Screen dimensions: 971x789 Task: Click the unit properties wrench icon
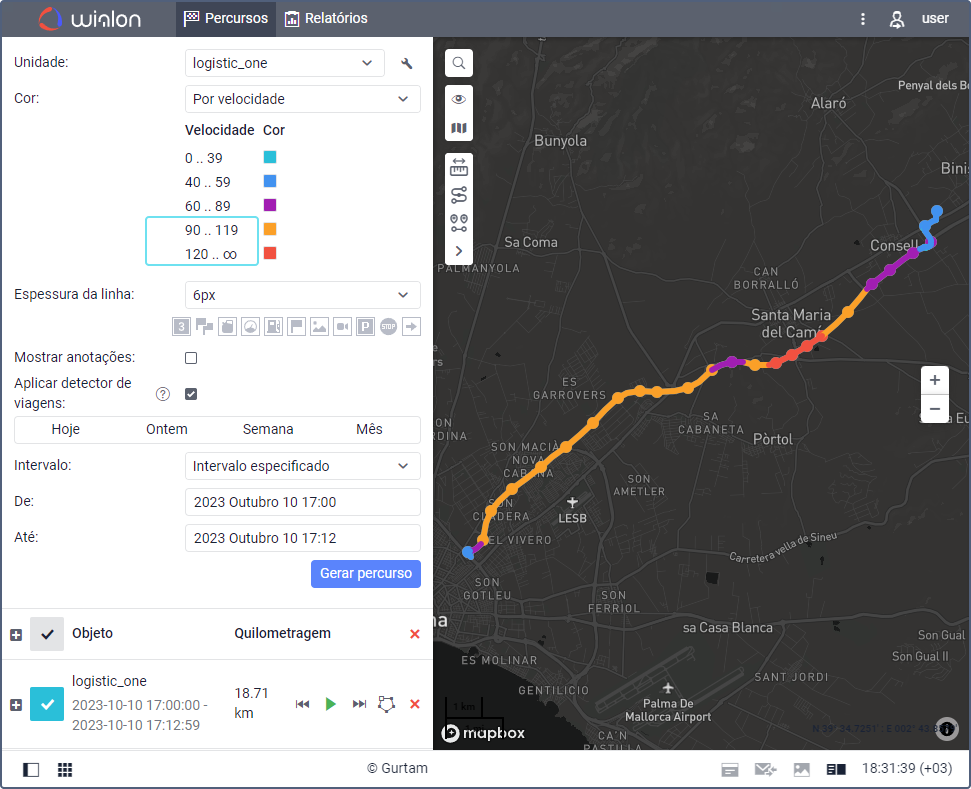pyautogui.click(x=406, y=64)
